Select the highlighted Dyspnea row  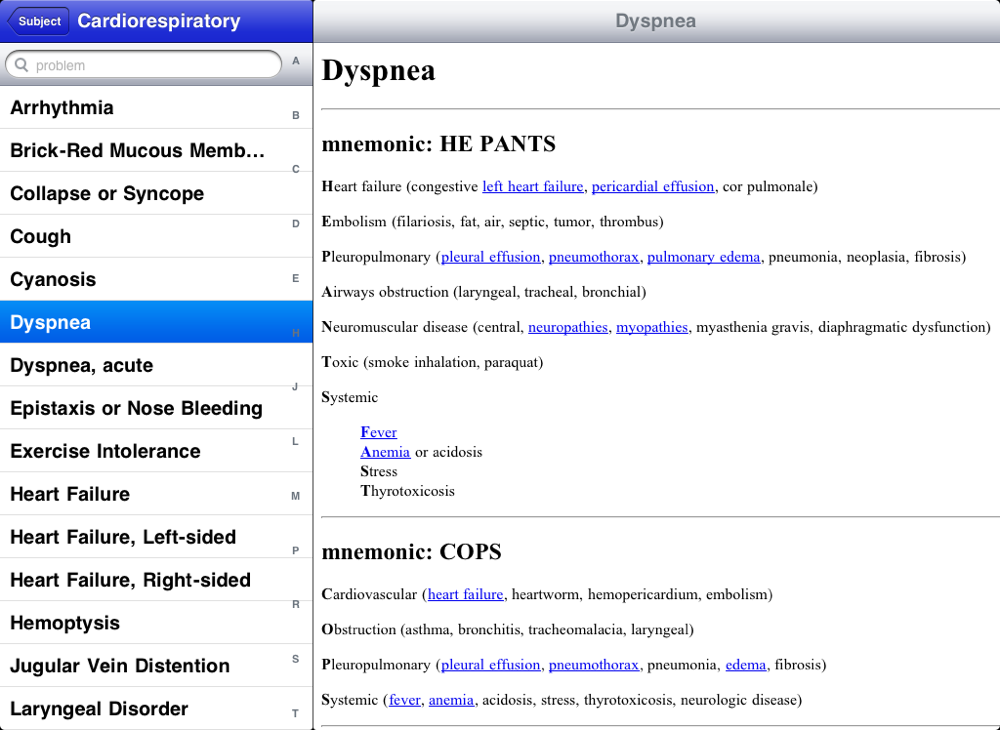coord(156,322)
